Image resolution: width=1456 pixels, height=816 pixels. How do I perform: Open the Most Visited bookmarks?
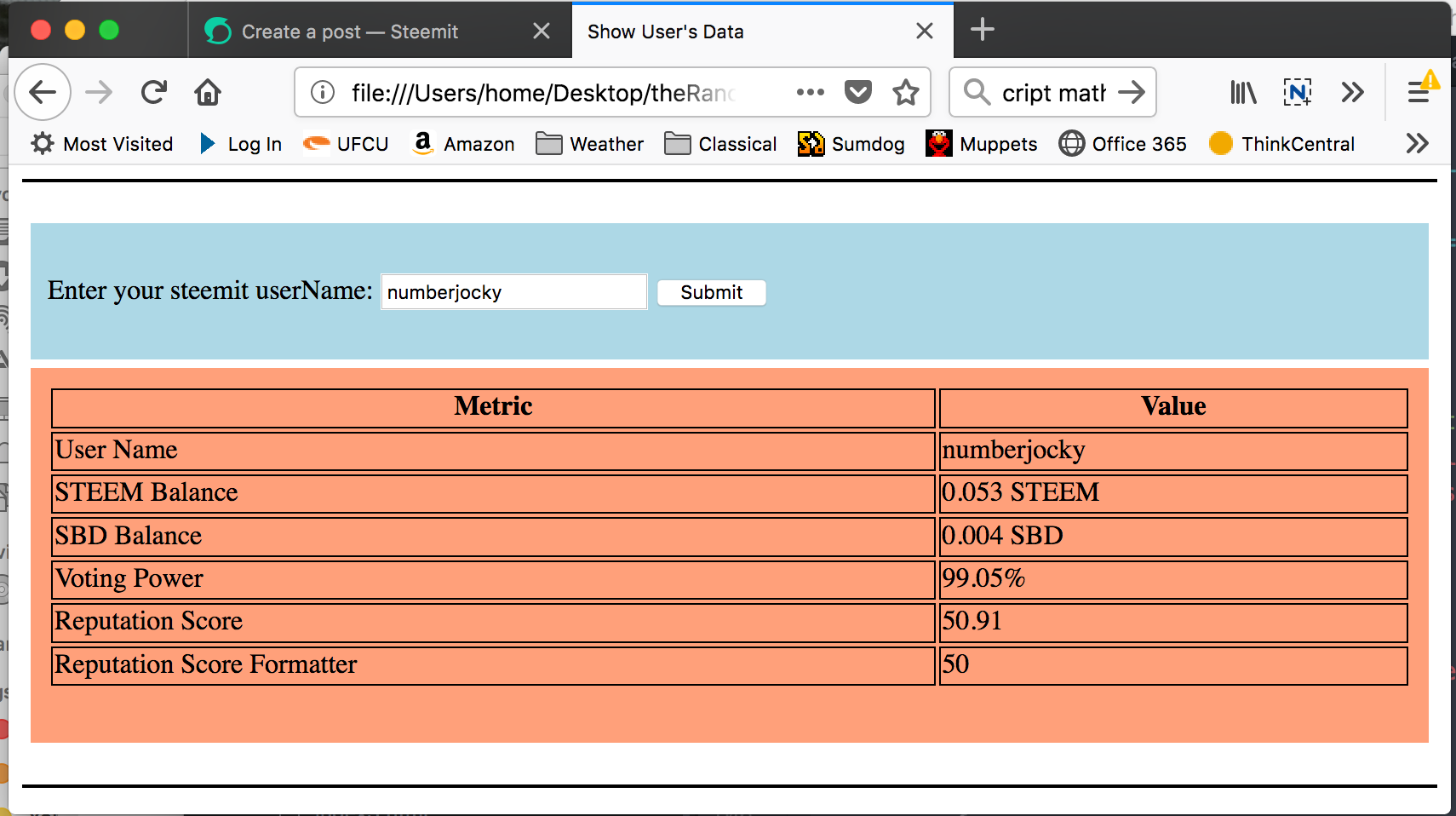pos(102,144)
